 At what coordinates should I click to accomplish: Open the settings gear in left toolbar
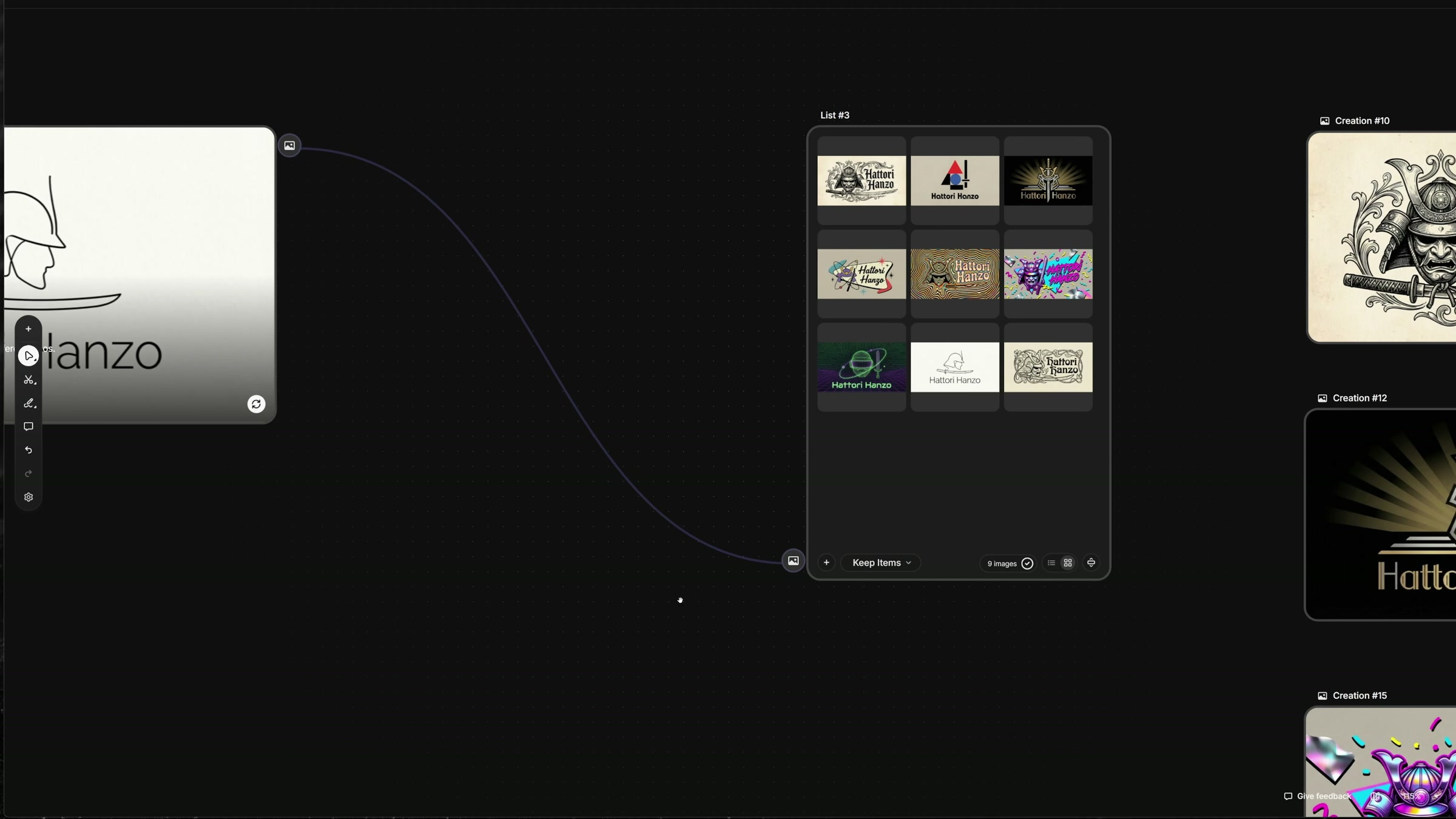(x=28, y=497)
